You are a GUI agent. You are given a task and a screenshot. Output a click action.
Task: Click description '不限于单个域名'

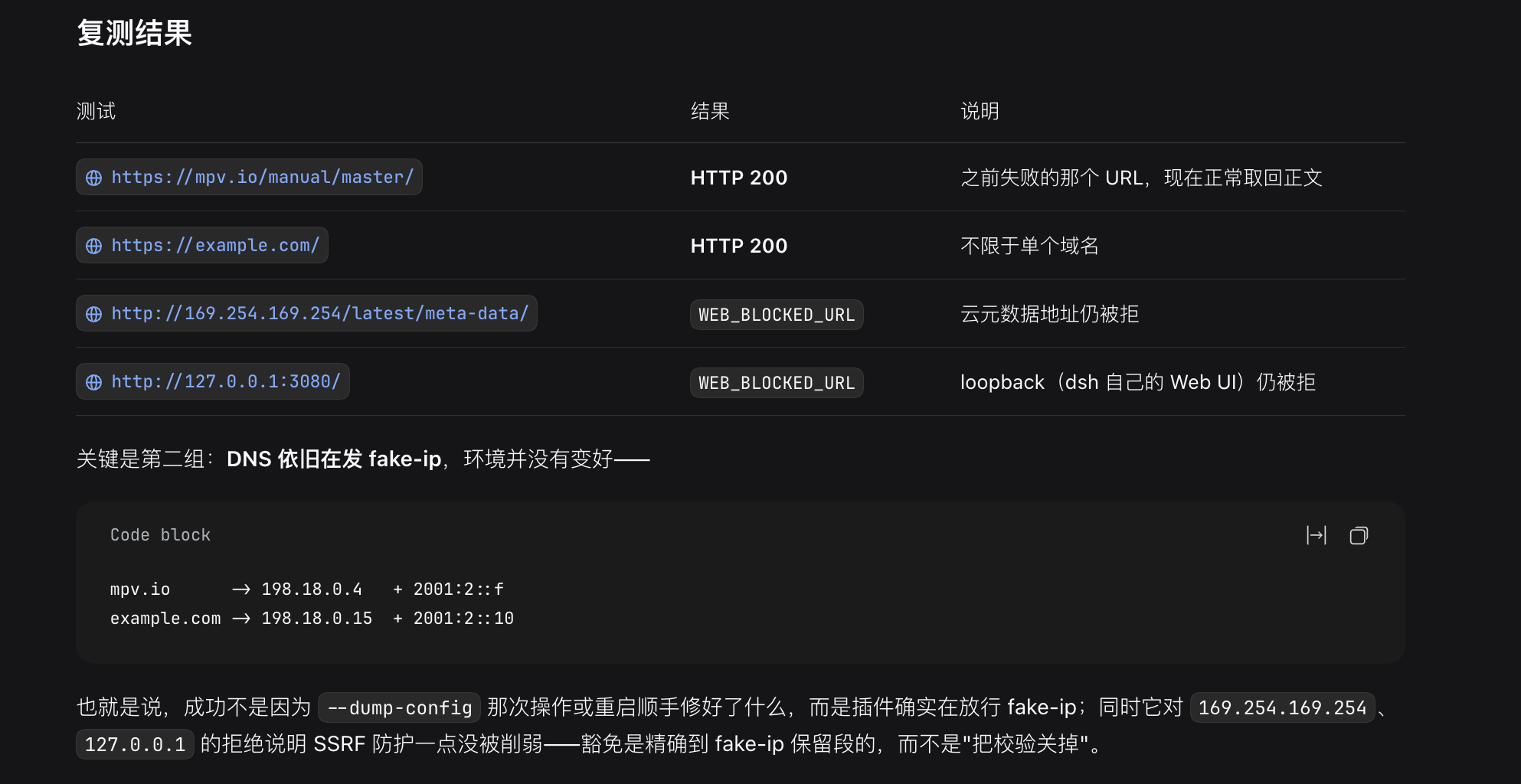point(1029,246)
